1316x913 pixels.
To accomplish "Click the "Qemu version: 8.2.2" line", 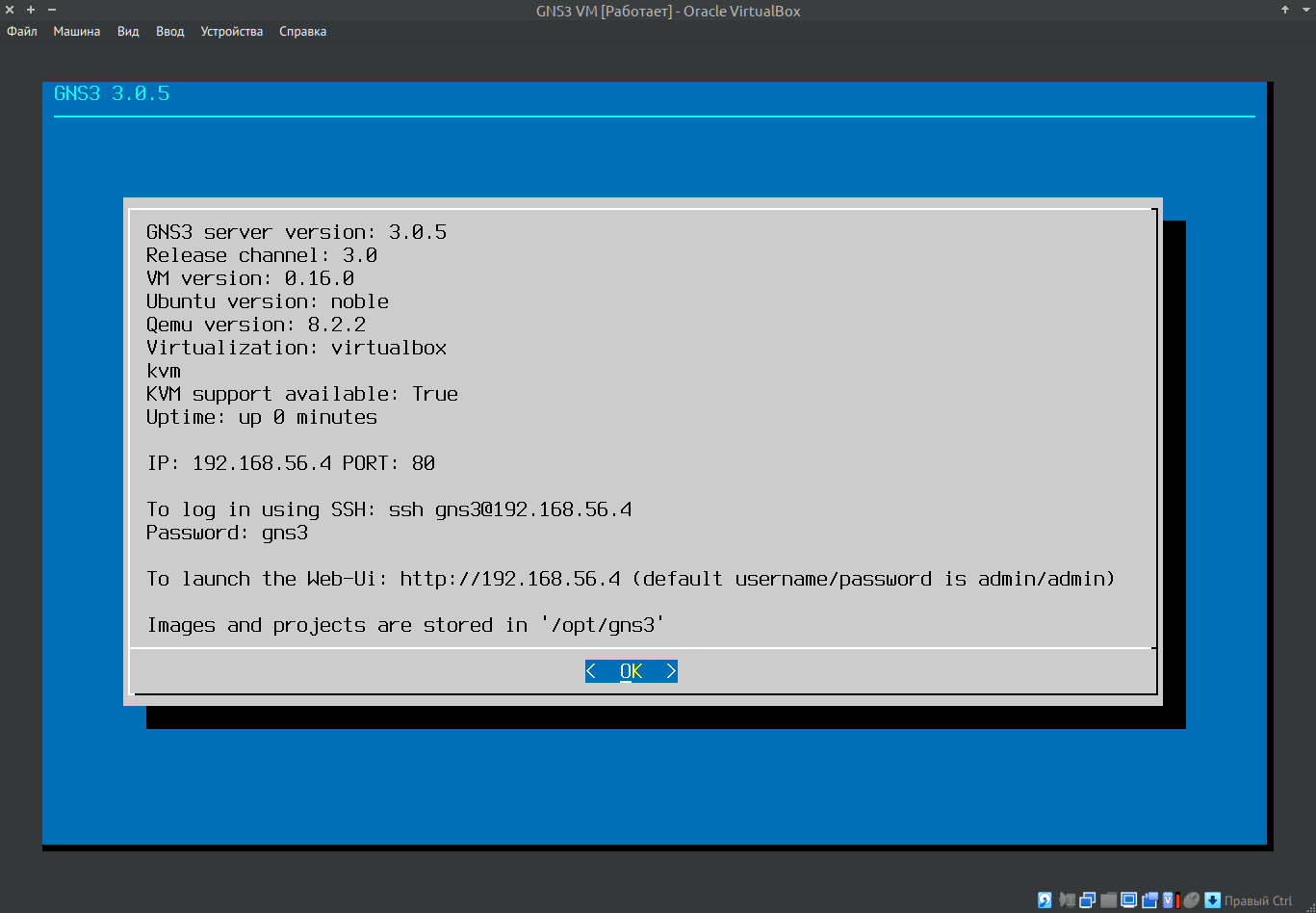I will click(x=256, y=325).
